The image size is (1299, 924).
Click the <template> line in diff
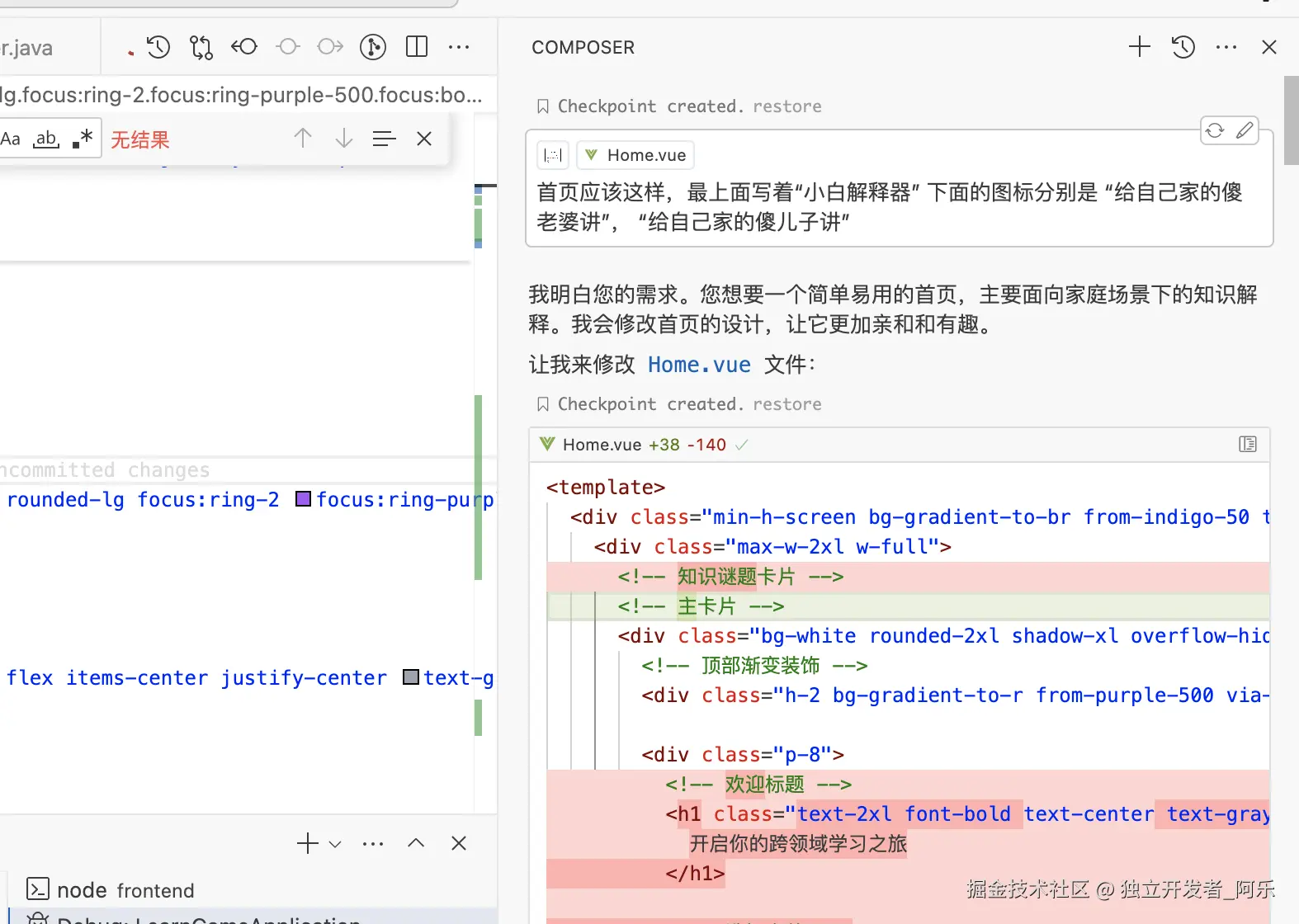606,487
